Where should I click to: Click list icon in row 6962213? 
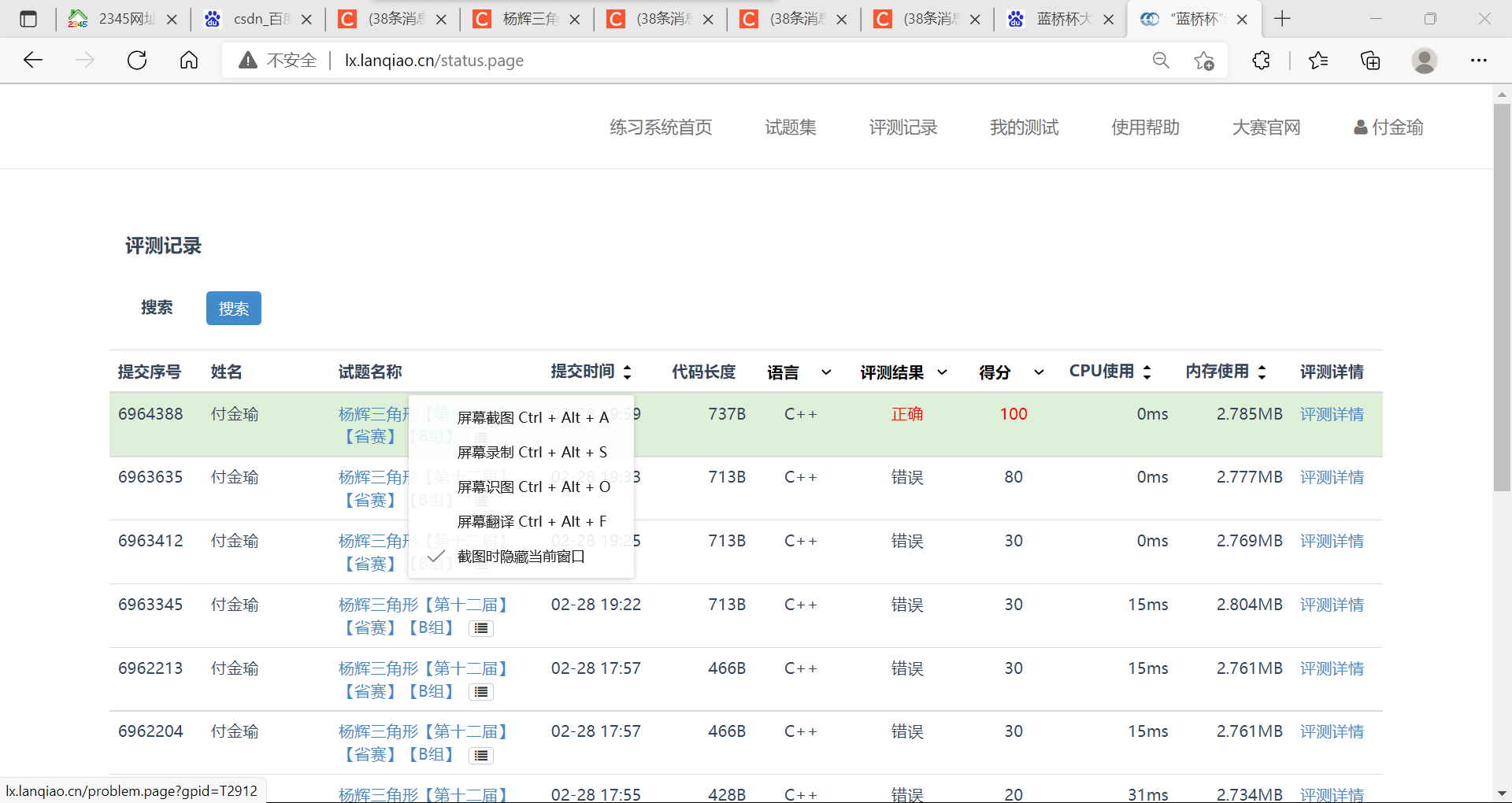coord(481,692)
